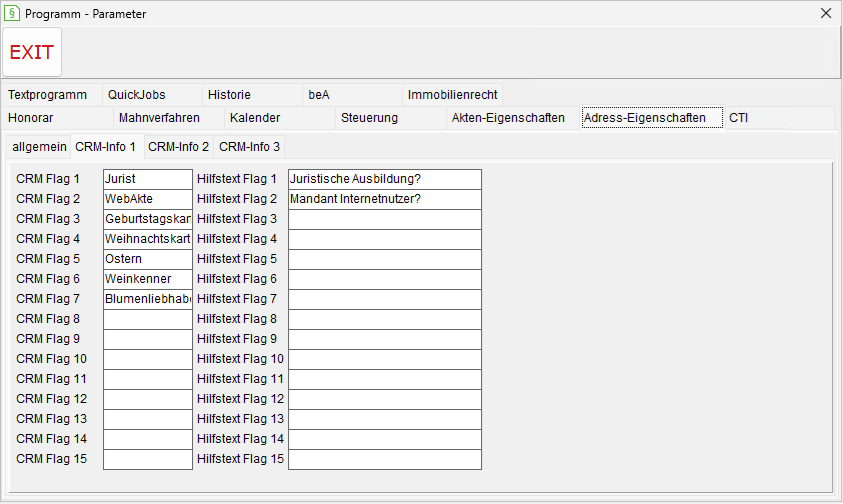This screenshot has width=843, height=504.
Task: Click the empty Hilfstext Flag 14 field
Action: [x=385, y=439]
